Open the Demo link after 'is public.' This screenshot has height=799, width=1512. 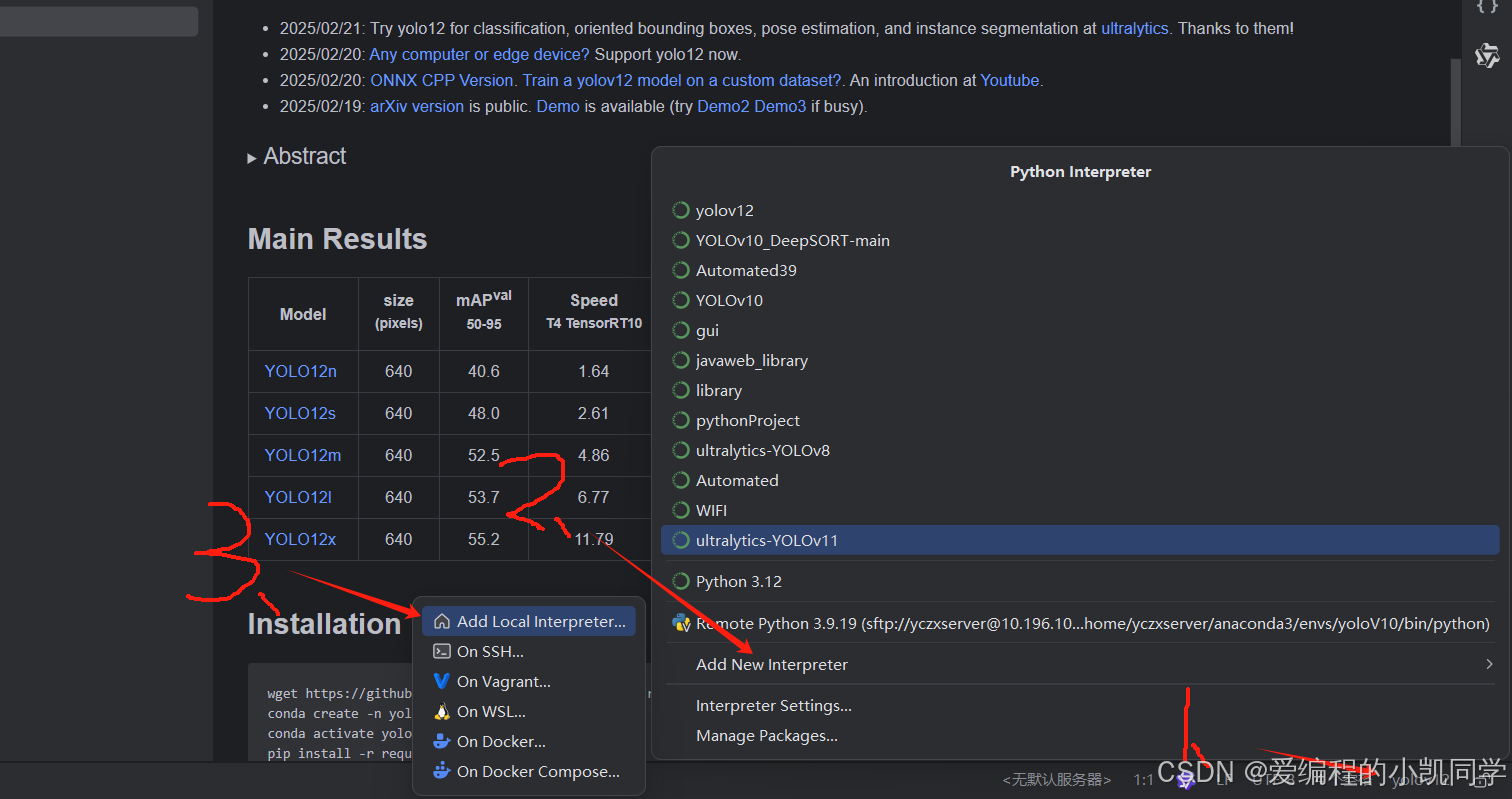tap(558, 106)
